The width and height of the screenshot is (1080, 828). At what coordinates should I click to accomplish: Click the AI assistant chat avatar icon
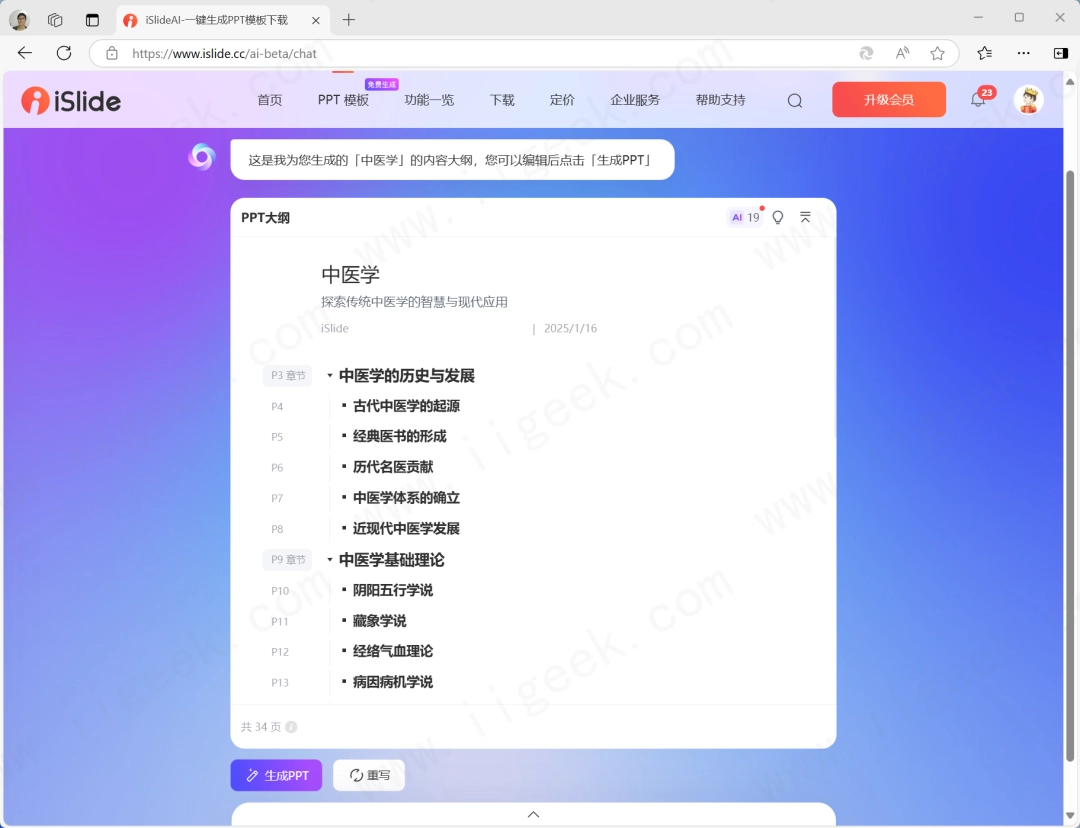tap(202, 157)
